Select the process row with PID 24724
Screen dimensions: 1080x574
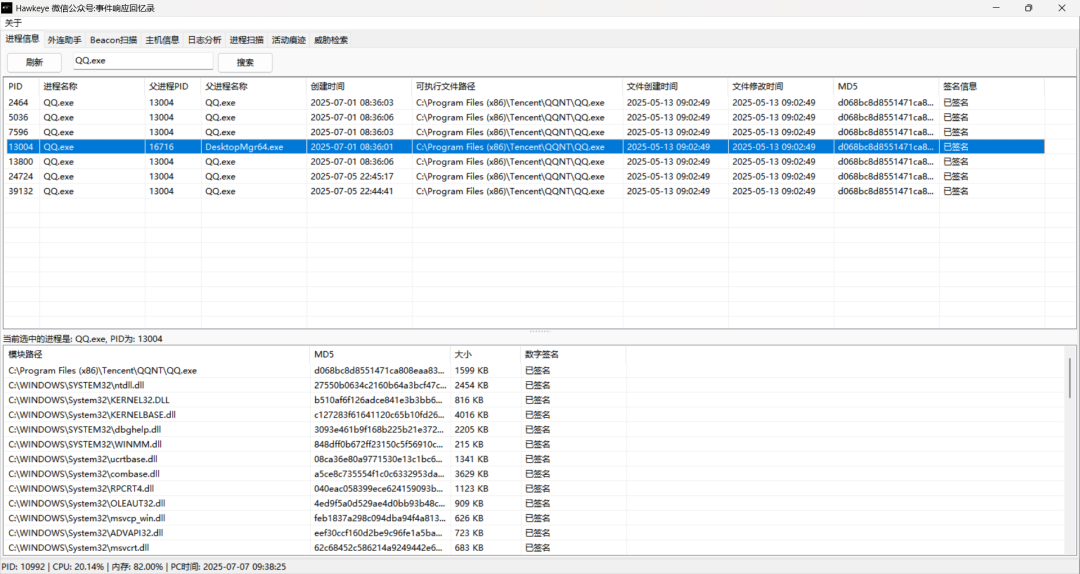pos(525,176)
